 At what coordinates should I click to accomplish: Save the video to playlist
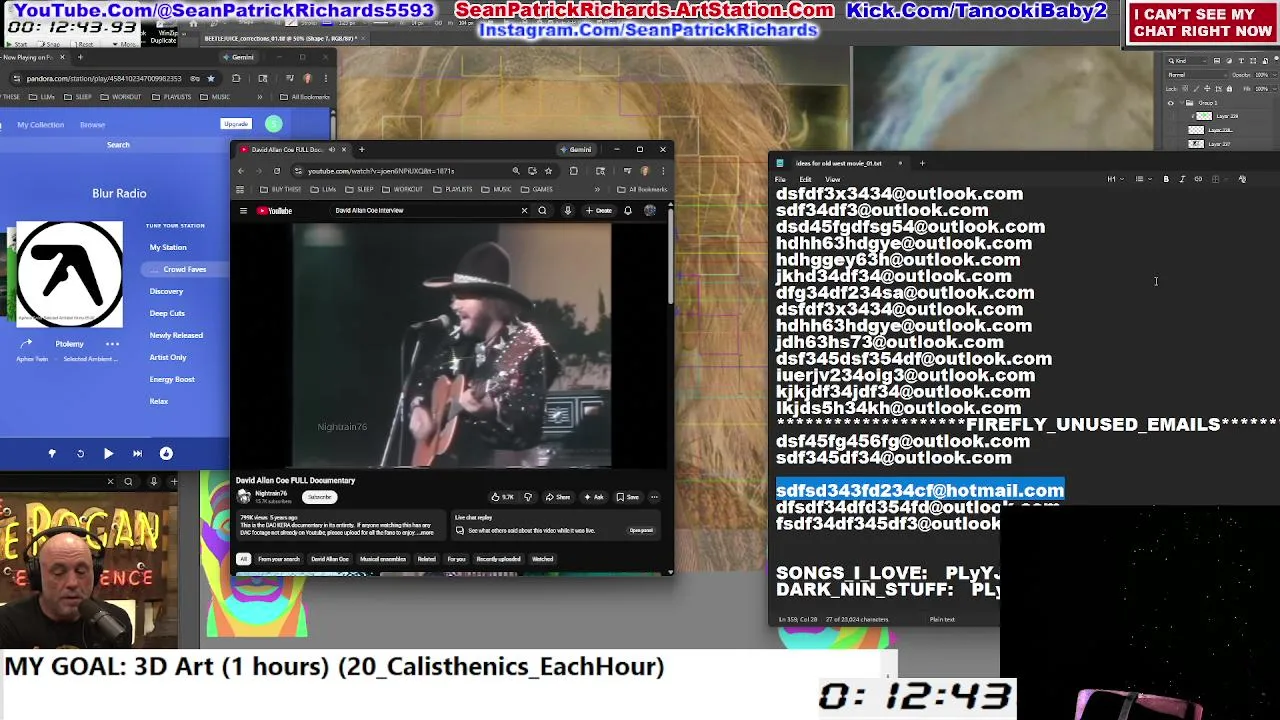pos(628,497)
